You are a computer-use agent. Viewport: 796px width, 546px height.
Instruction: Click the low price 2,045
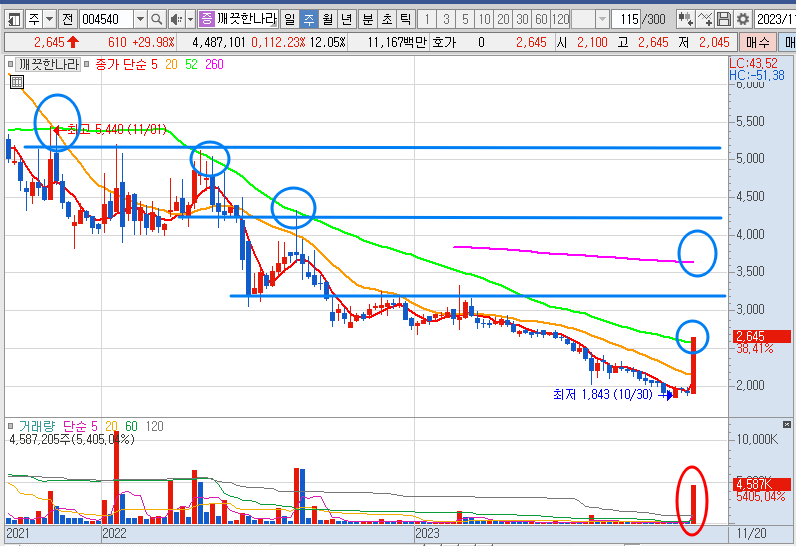point(714,43)
